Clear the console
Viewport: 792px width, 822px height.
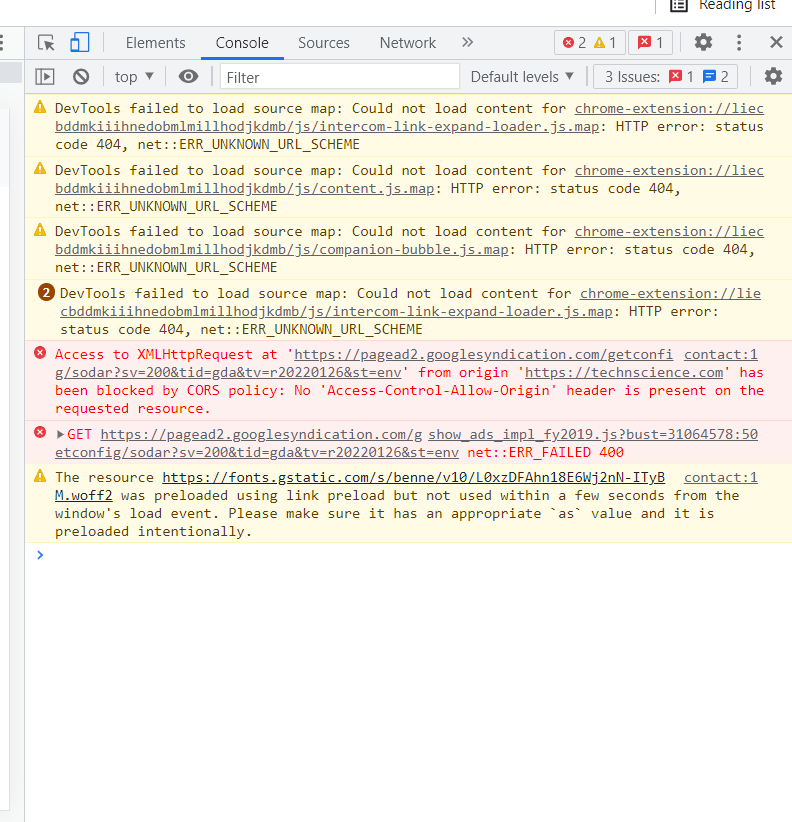pyautogui.click(x=81, y=77)
